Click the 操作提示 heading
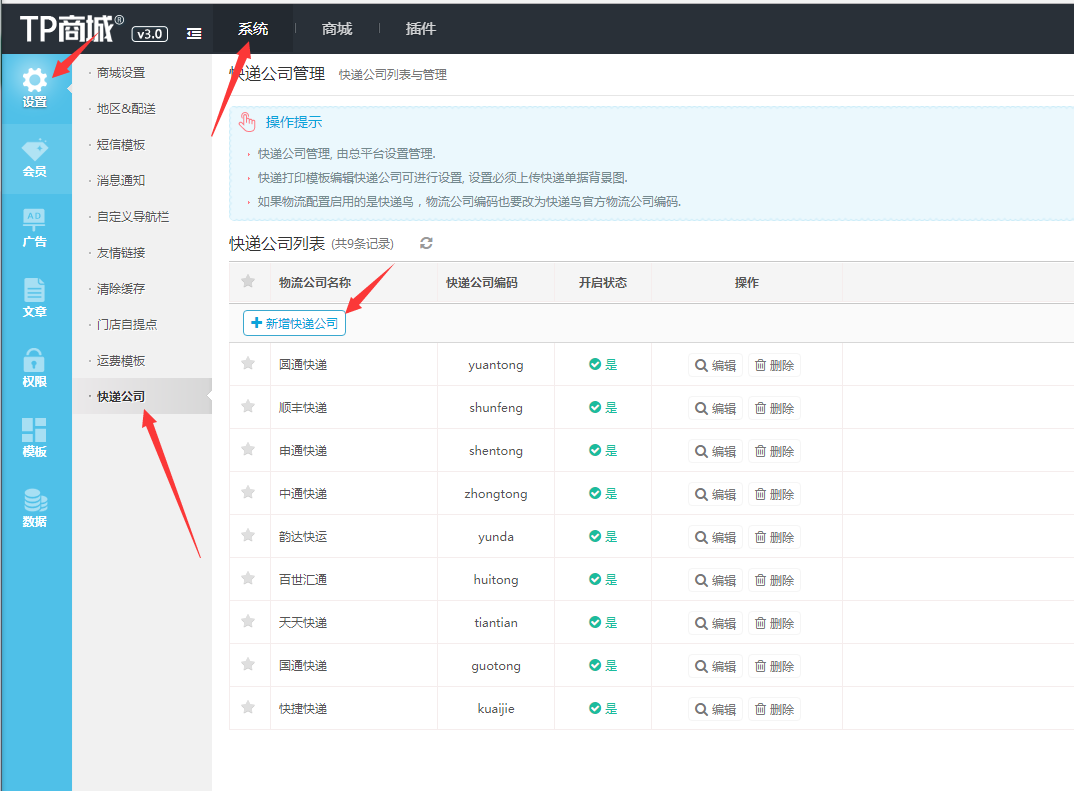The height and width of the screenshot is (791, 1074). coord(293,122)
